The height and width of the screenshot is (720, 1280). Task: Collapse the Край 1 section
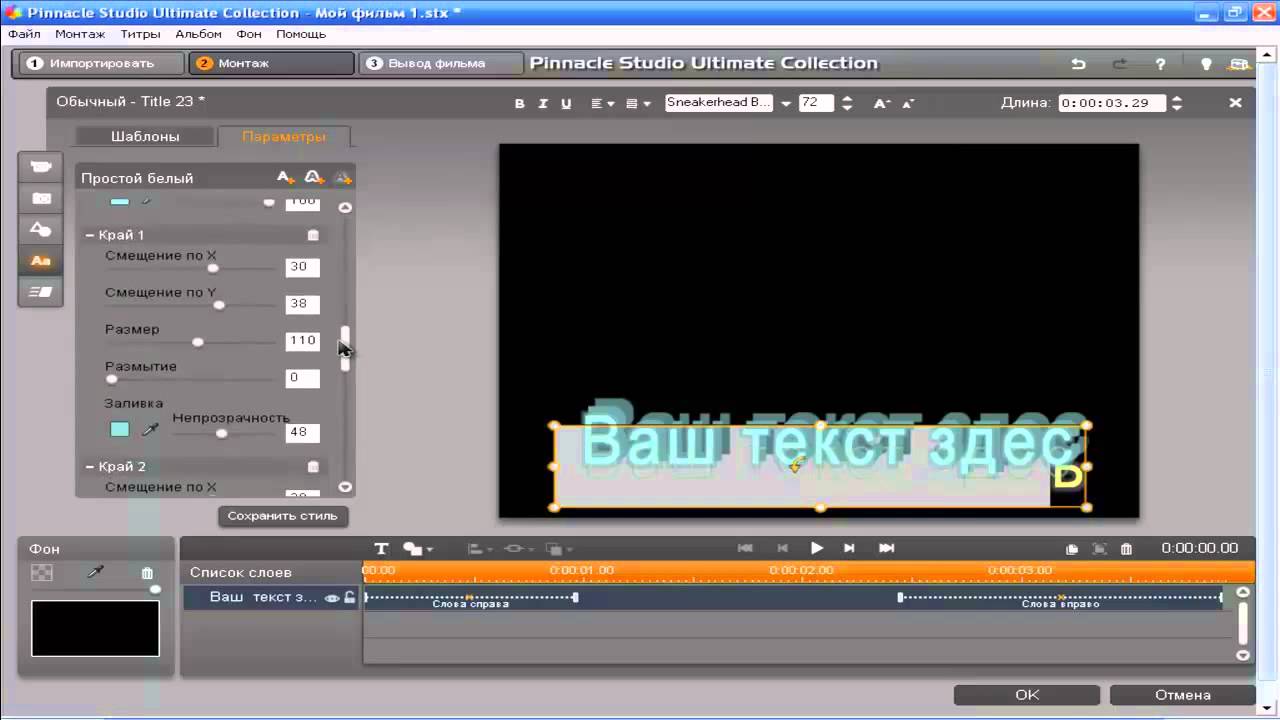pyautogui.click(x=90, y=235)
